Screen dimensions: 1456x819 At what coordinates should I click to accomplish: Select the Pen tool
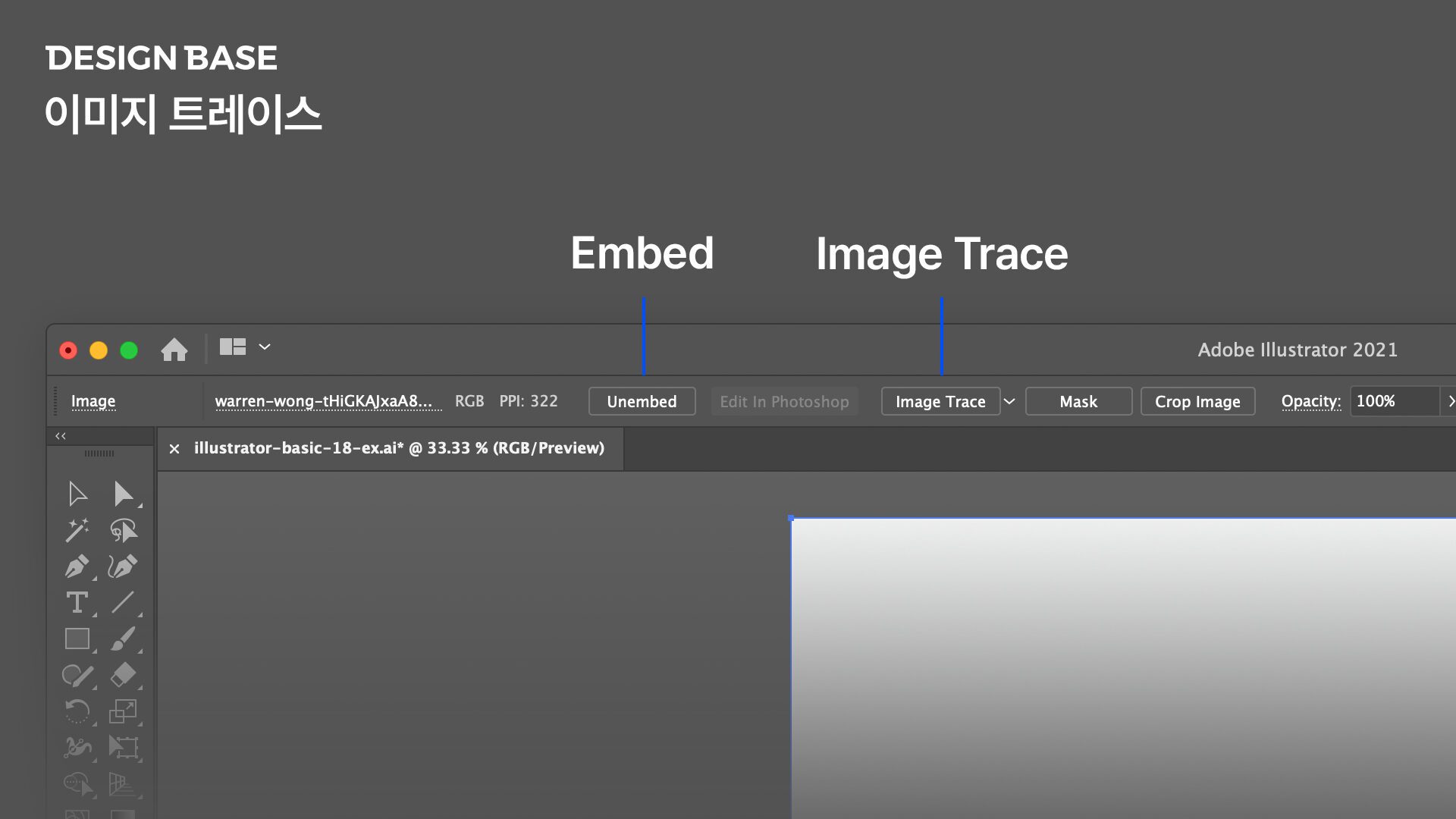pos(77,566)
